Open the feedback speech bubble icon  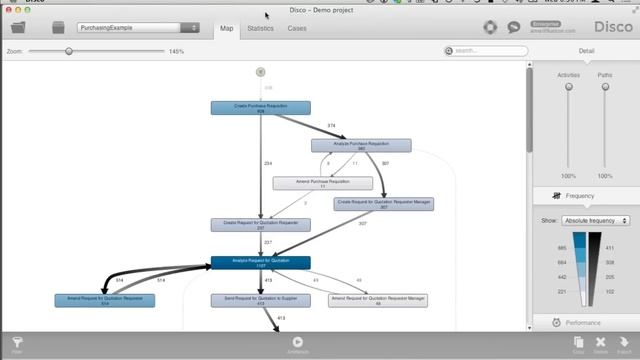click(513, 27)
